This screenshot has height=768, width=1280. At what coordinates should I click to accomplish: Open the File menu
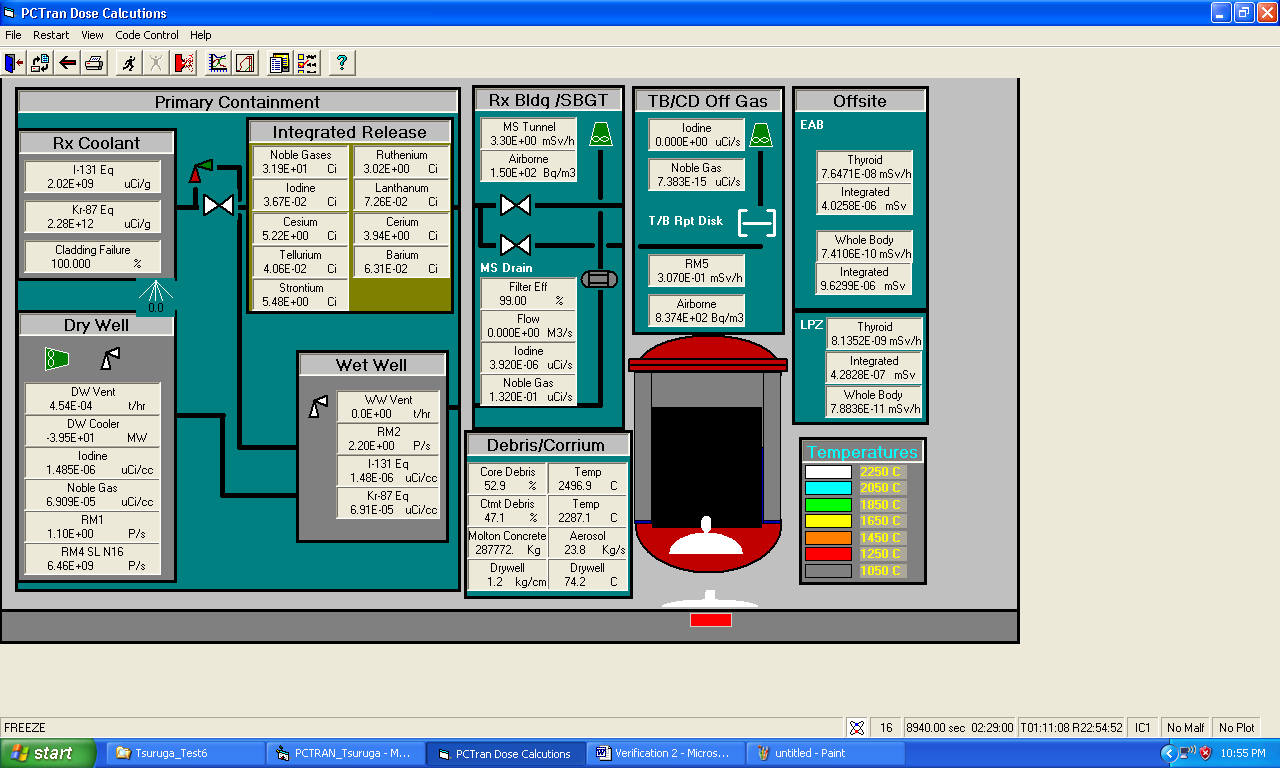13,35
